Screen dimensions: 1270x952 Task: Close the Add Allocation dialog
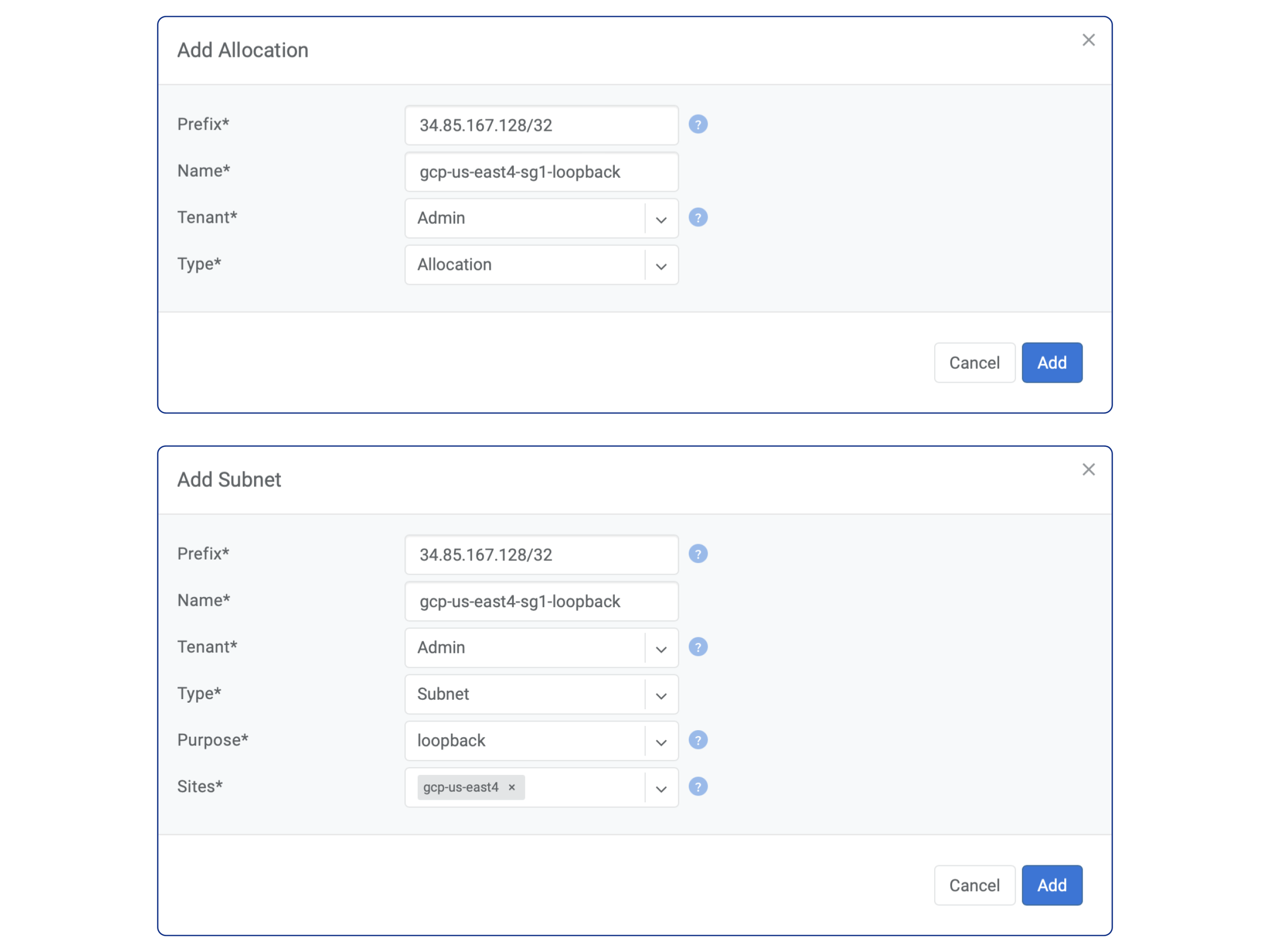(x=1088, y=40)
